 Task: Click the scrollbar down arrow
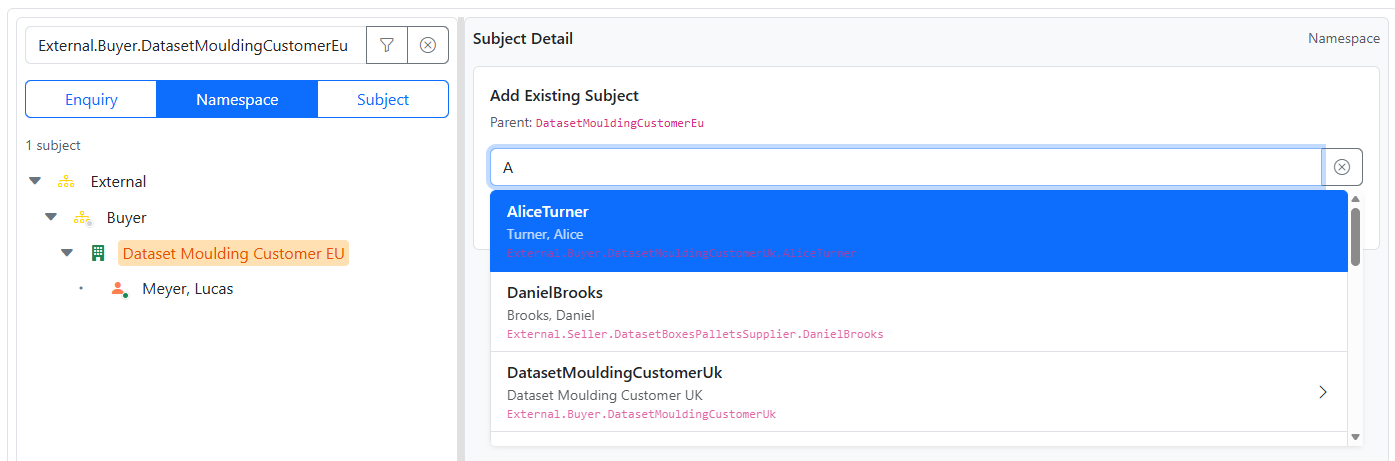(x=1355, y=437)
